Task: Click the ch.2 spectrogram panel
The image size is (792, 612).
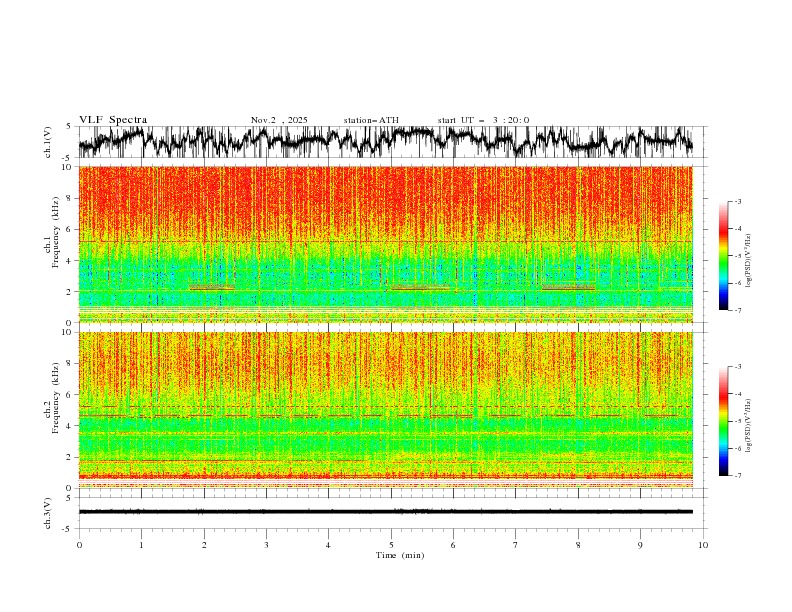Action: point(386,410)
